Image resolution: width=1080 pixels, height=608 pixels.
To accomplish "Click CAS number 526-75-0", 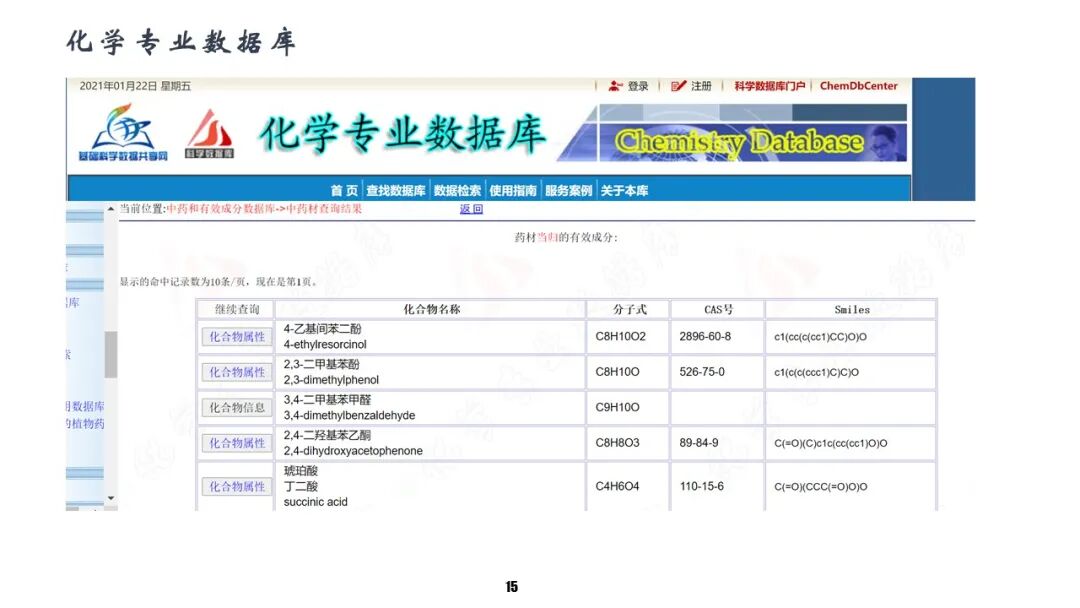I will [702, 372].
